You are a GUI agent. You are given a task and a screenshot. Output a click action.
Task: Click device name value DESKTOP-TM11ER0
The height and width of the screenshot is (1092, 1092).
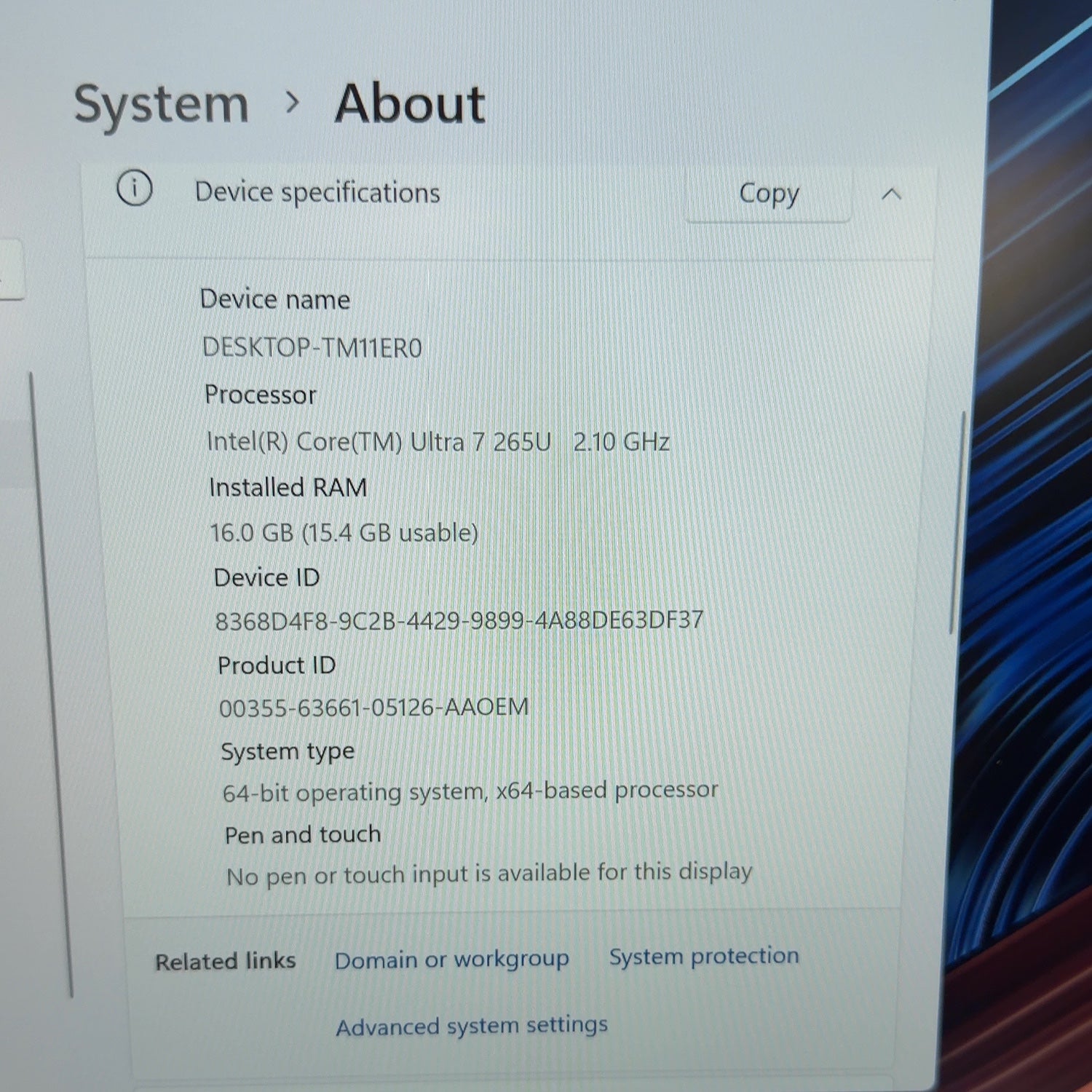tap(312, 348)
